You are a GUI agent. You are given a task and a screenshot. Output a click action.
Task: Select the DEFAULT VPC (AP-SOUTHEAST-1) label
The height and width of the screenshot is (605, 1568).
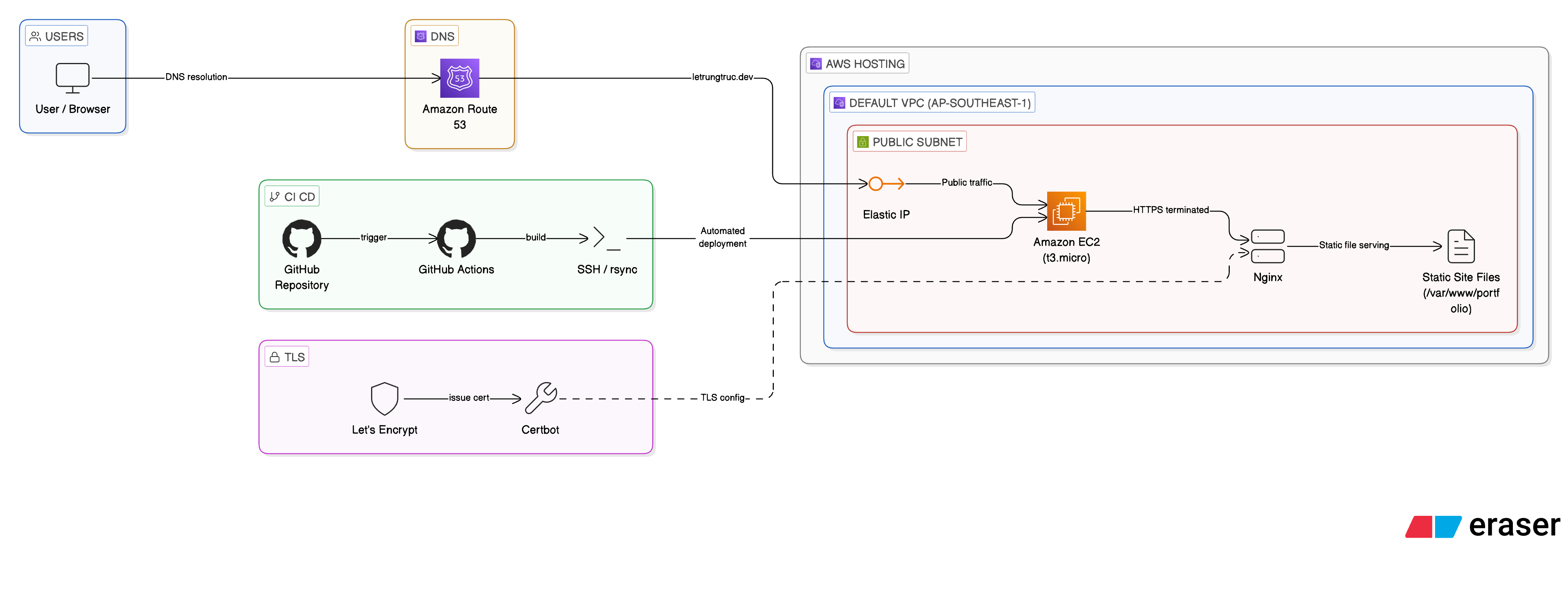(x=932, y=103)
